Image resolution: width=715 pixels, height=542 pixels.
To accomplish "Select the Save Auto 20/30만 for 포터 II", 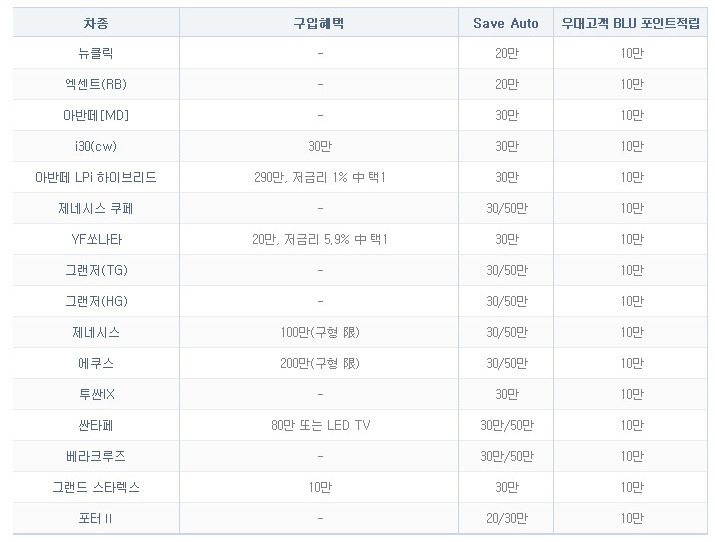I will coord(507,518).
